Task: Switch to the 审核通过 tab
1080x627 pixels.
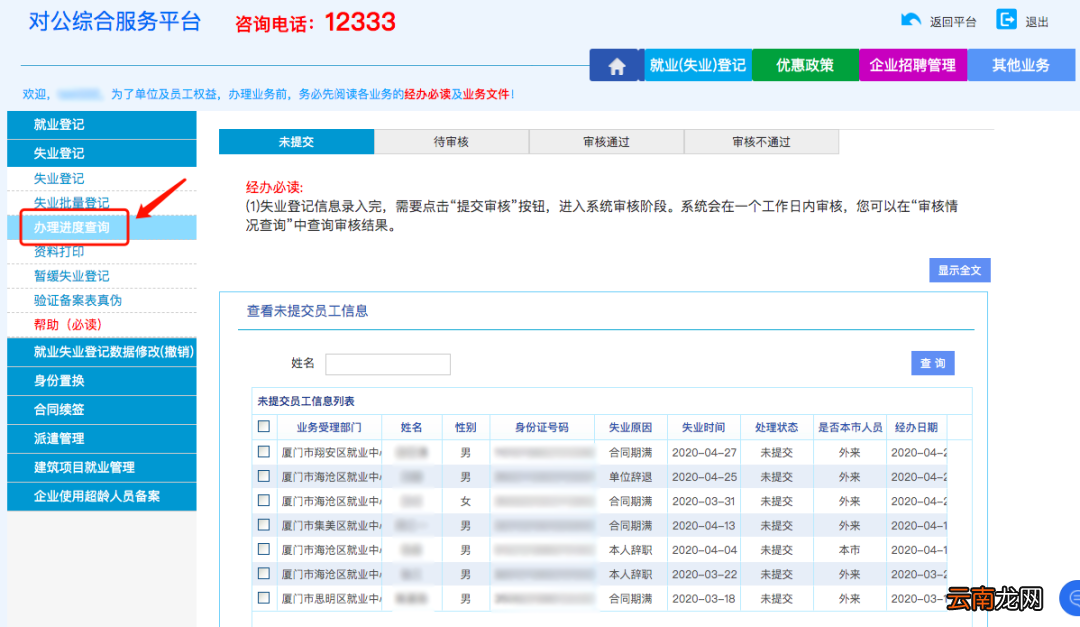Action: coord(606,142)
